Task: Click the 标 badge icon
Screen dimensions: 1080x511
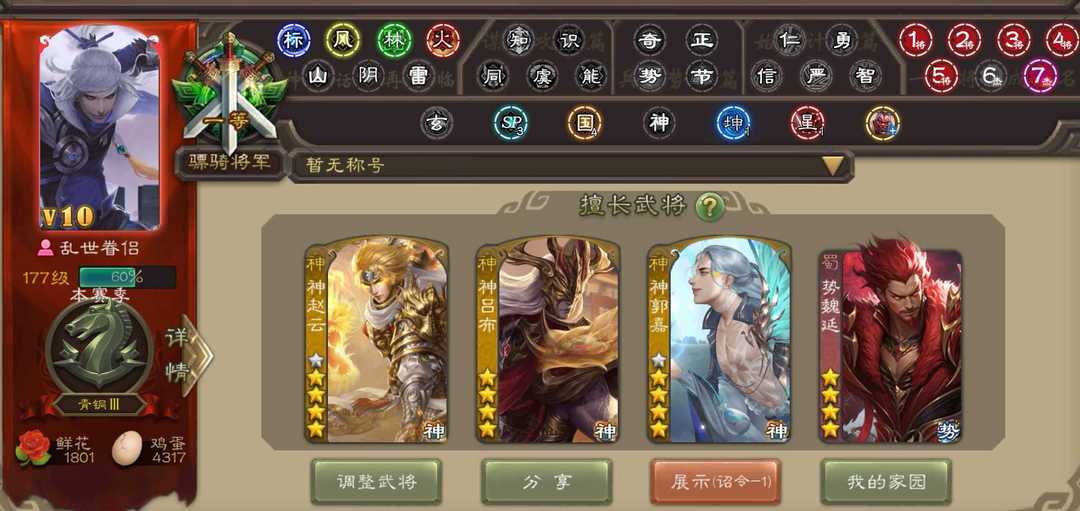Action: pos(294,41)
